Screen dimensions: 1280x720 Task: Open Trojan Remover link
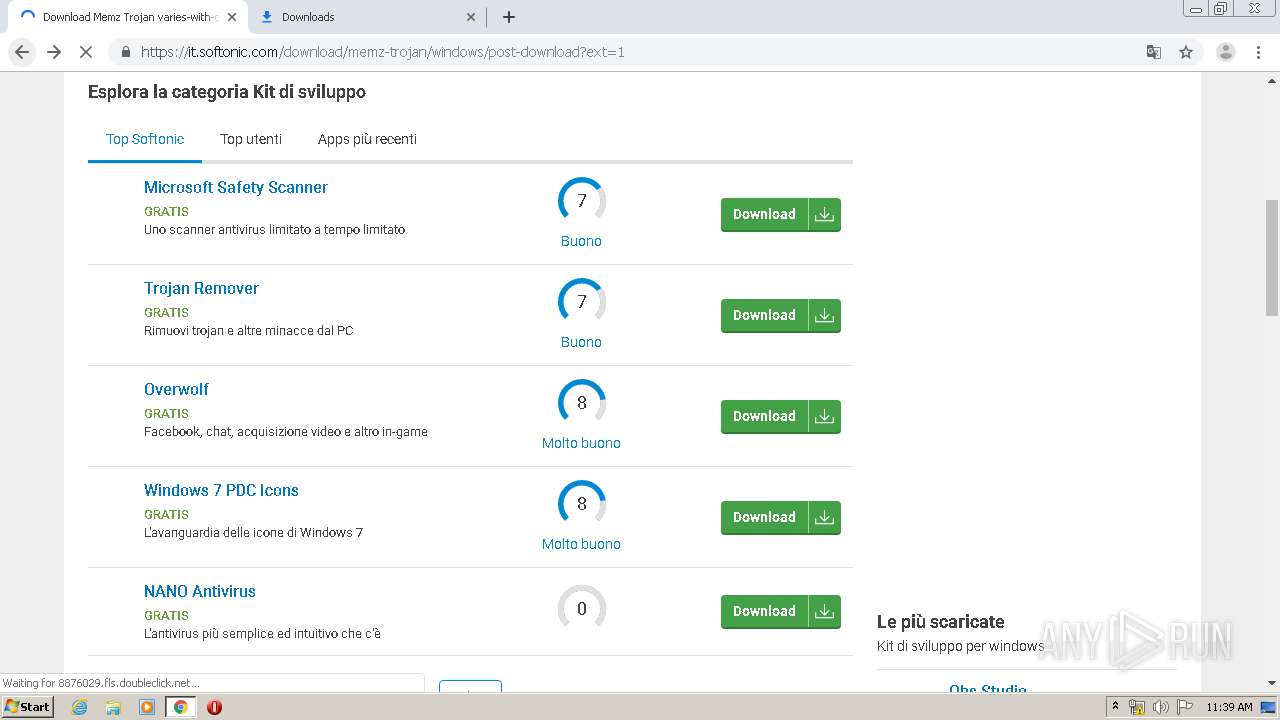[x=201, y=288]
